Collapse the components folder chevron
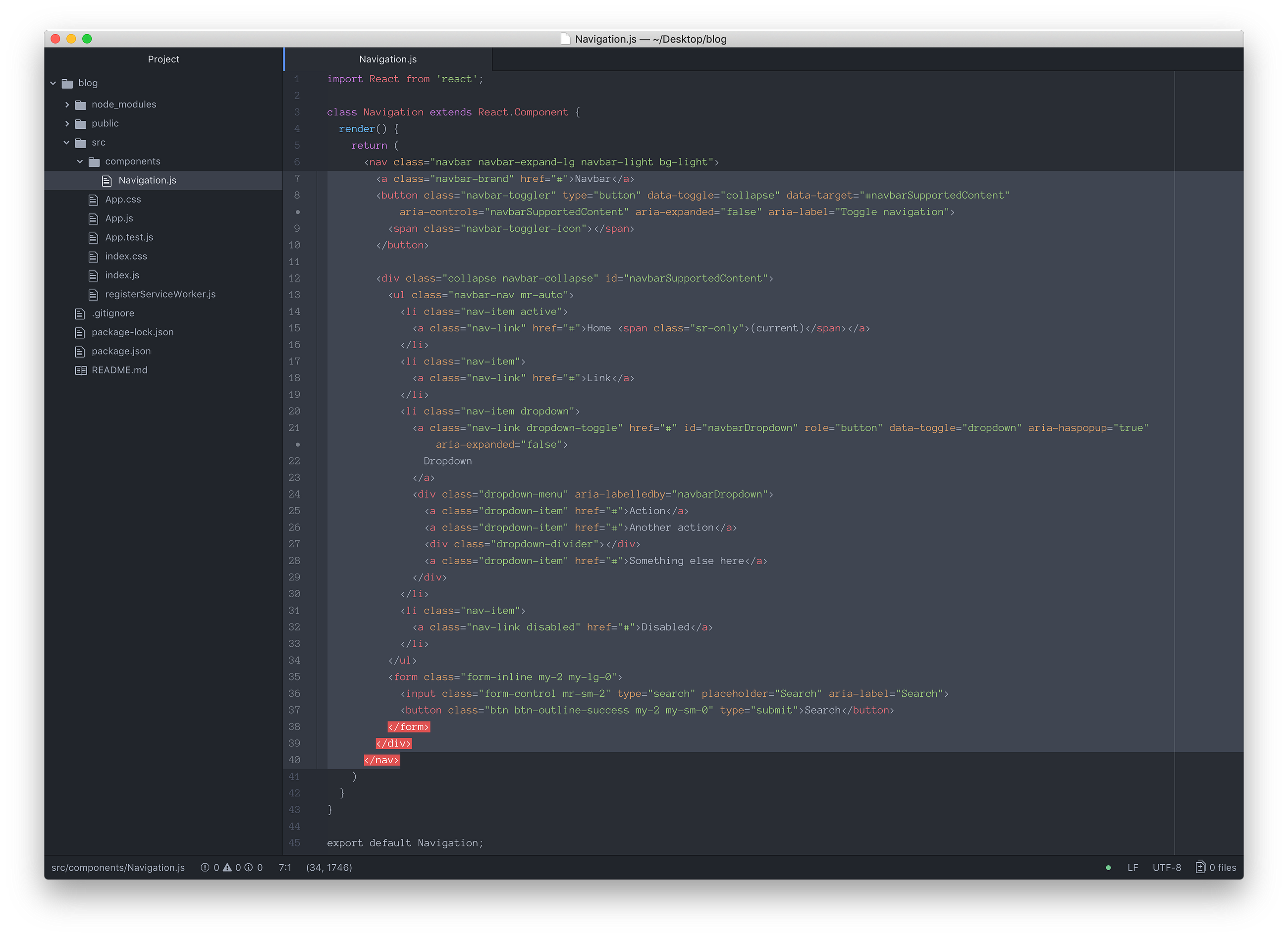This screenshot has width=1288, height=938. [x=80, y=162]
